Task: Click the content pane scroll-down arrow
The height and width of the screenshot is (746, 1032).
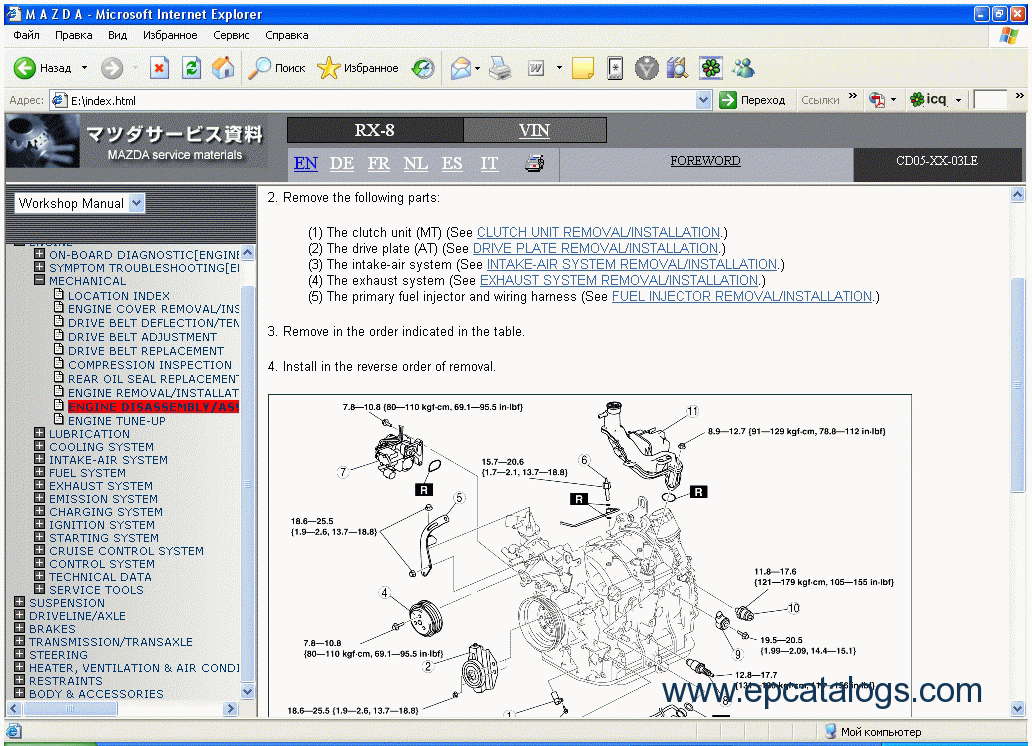Action: click(1018, 708)
